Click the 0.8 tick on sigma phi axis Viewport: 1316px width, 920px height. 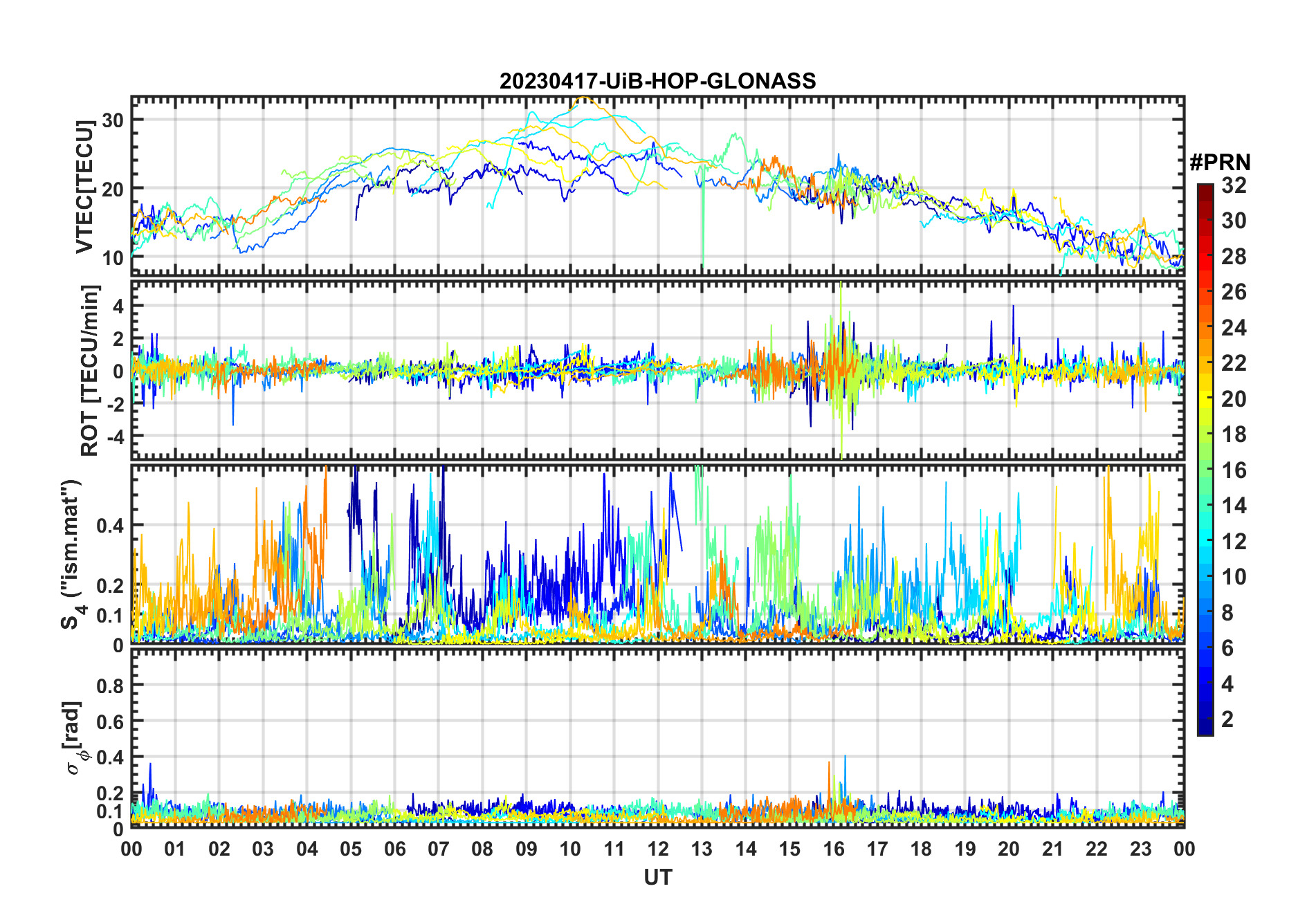pyautogui.click(x=110, y=686)
